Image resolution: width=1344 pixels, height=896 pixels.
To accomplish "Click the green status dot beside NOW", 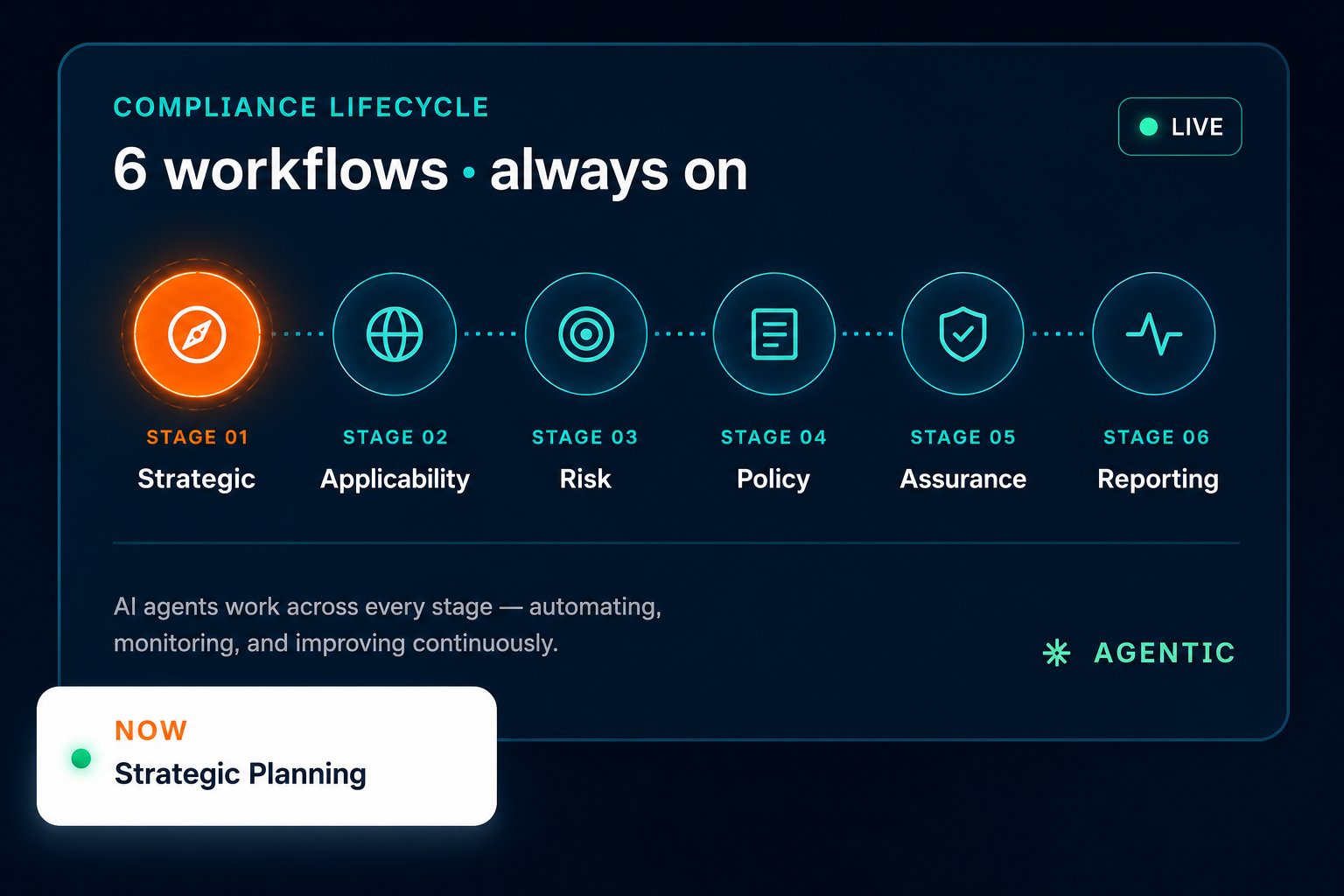I will [x=81, y=758].
